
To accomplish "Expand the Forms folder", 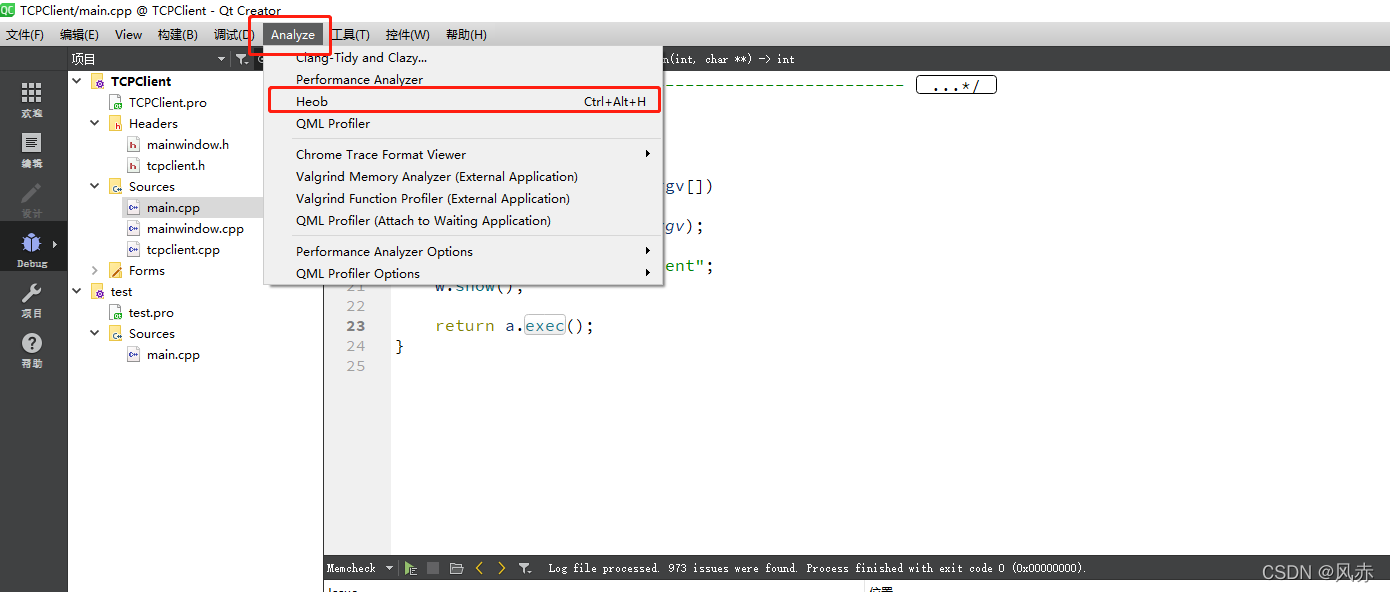I will point(95,270).
